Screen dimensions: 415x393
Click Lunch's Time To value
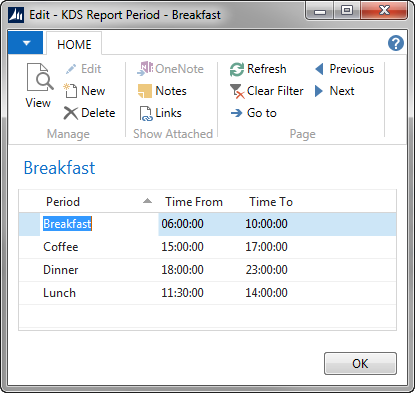coord(266,293)
